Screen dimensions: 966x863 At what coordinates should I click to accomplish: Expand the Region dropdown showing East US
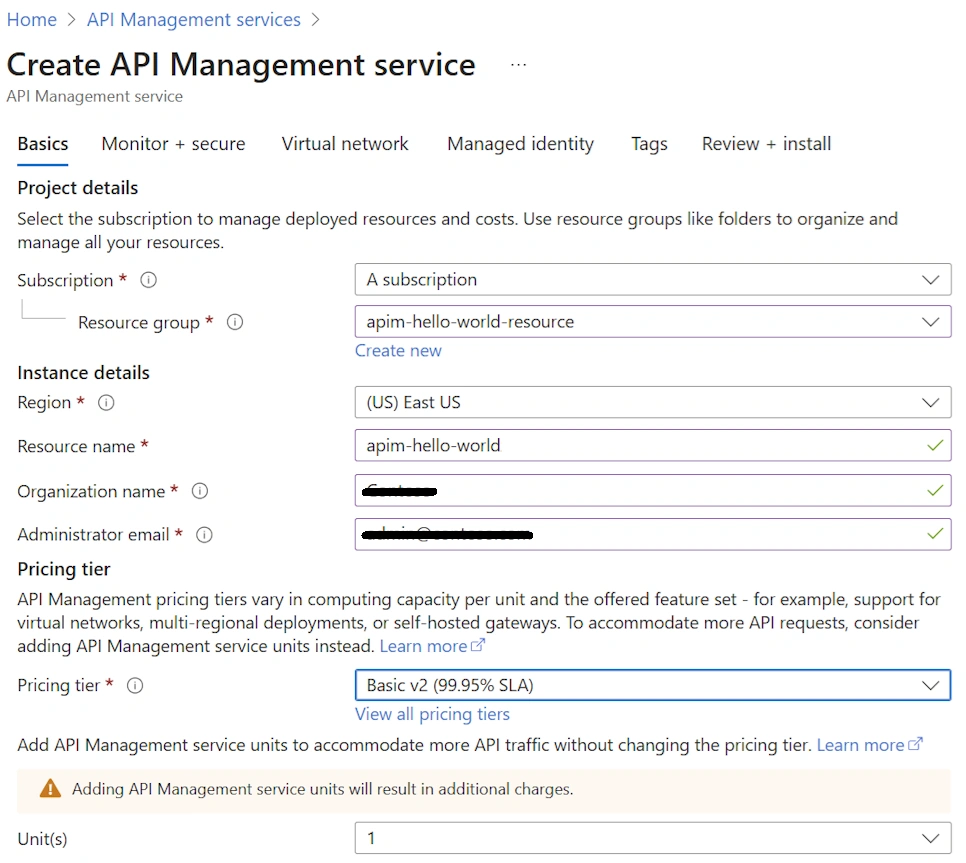[653, 402]
